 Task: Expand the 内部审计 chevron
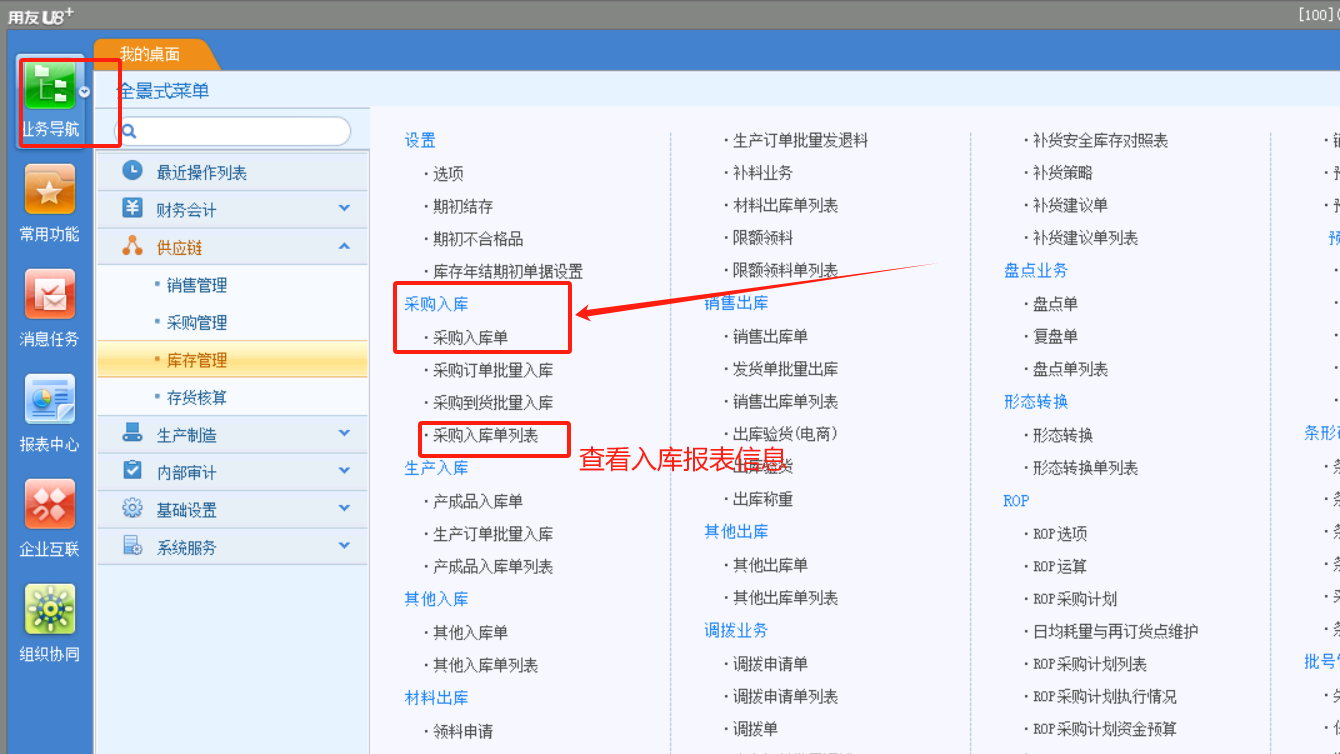click(344, 470)
